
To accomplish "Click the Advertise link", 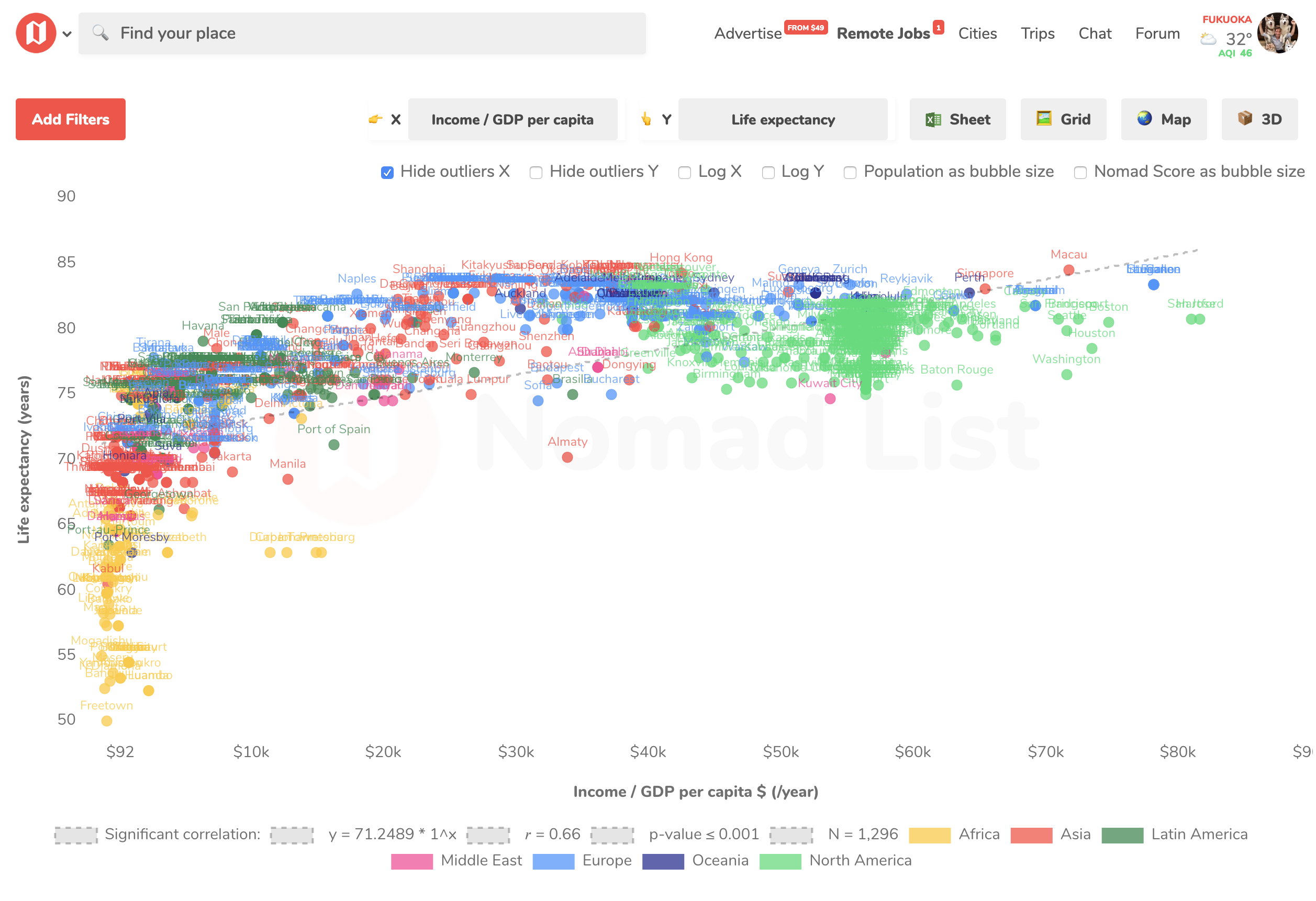I will [748, 33].
